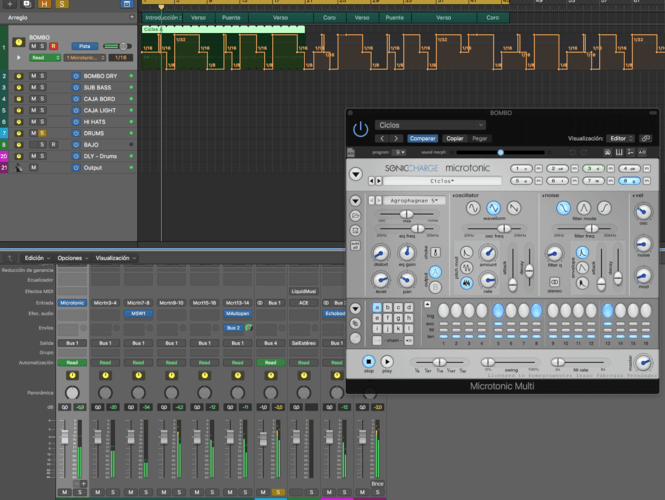This screenshot has width=665, height=500.
Task: Expand BOMBO track automation disclosure triangle
Action: [19, 57]
